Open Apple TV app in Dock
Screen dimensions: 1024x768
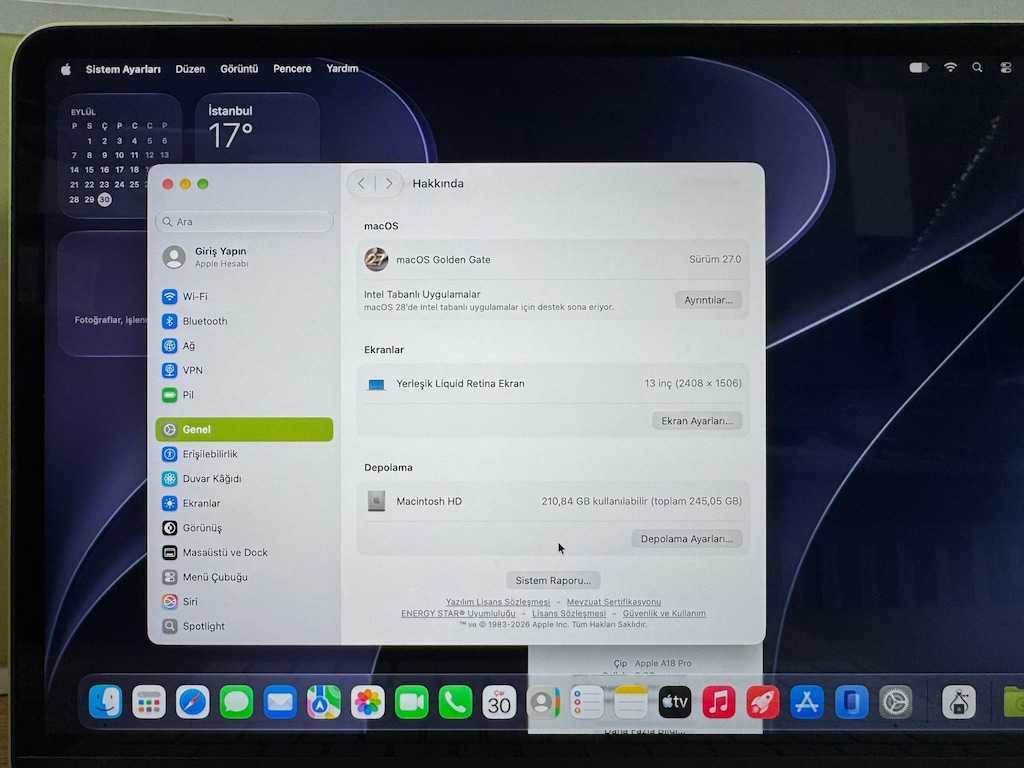tap(675, 702)
